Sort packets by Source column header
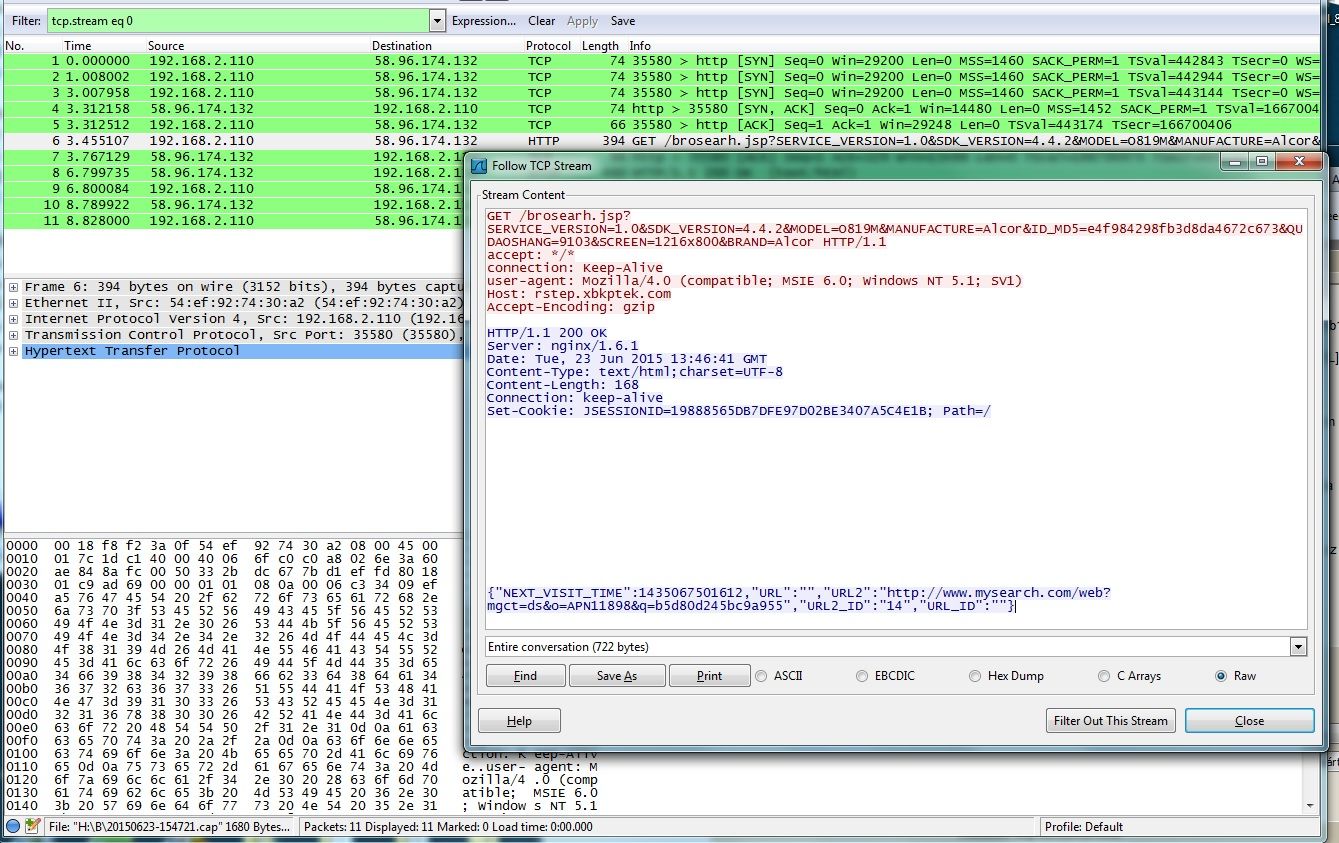The height and width of the screenshot is (843, 1339). (166, 46)
